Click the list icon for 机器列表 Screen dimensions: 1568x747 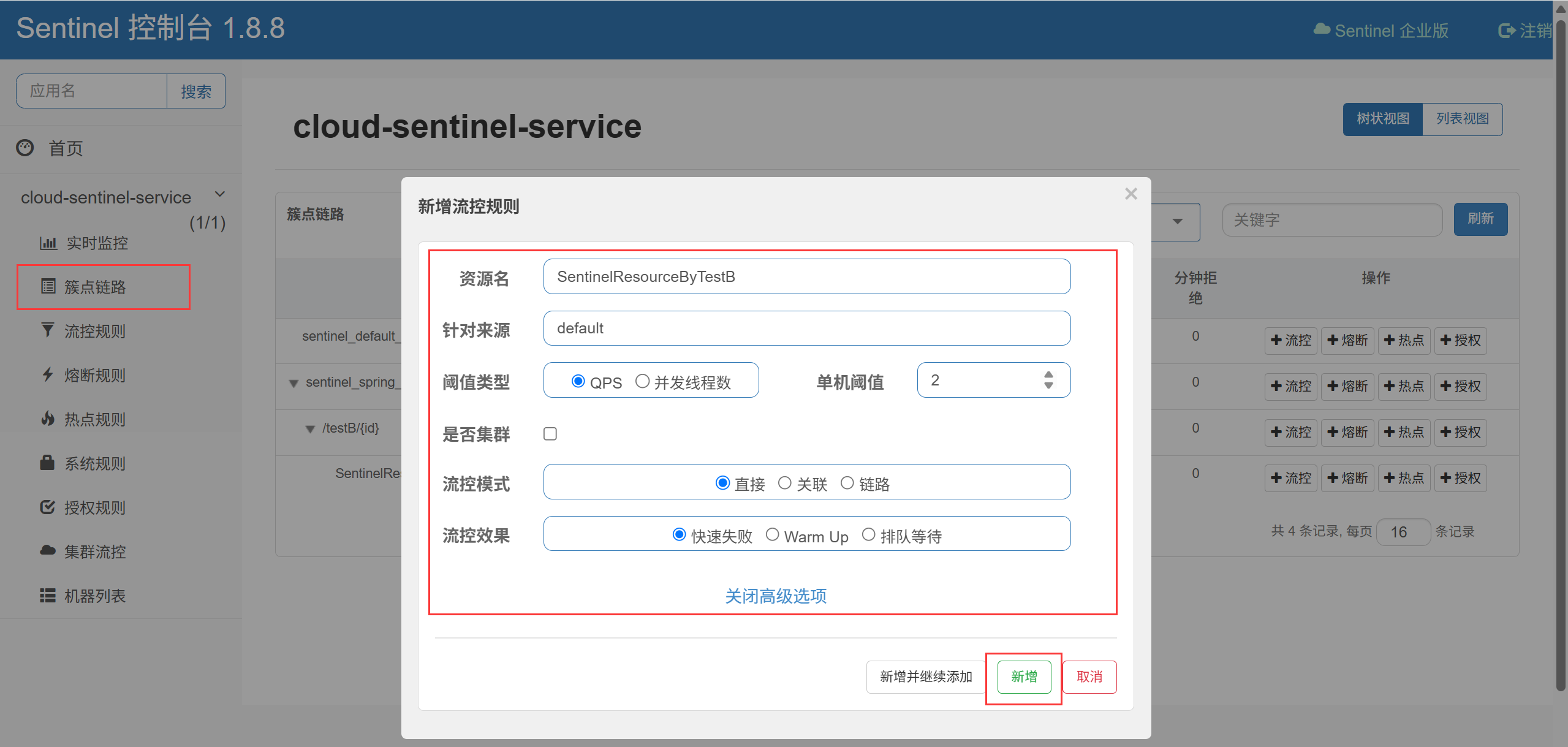click(x=47, y=595)
